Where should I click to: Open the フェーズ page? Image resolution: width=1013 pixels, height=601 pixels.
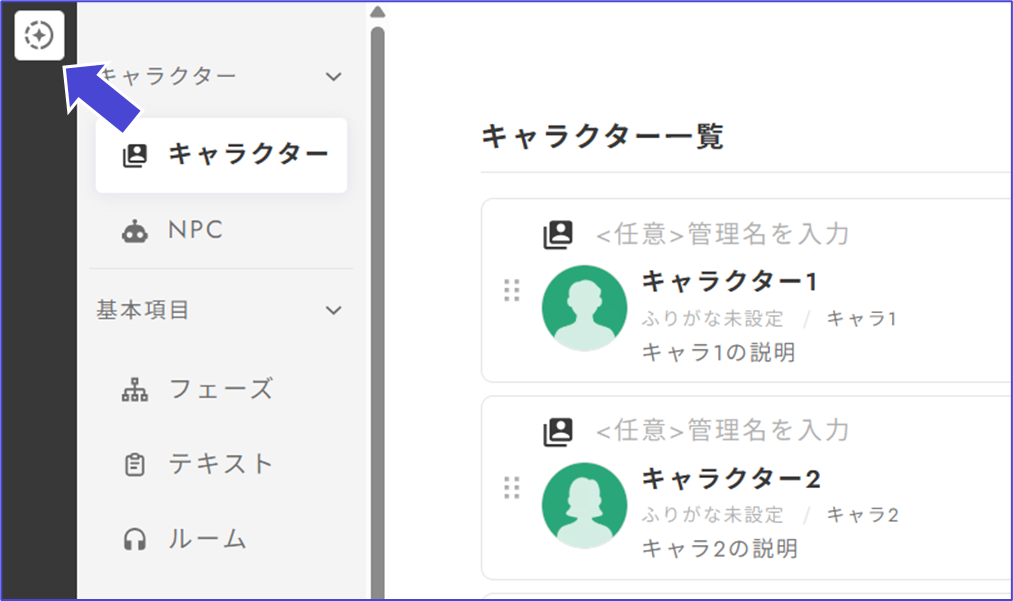220,389
